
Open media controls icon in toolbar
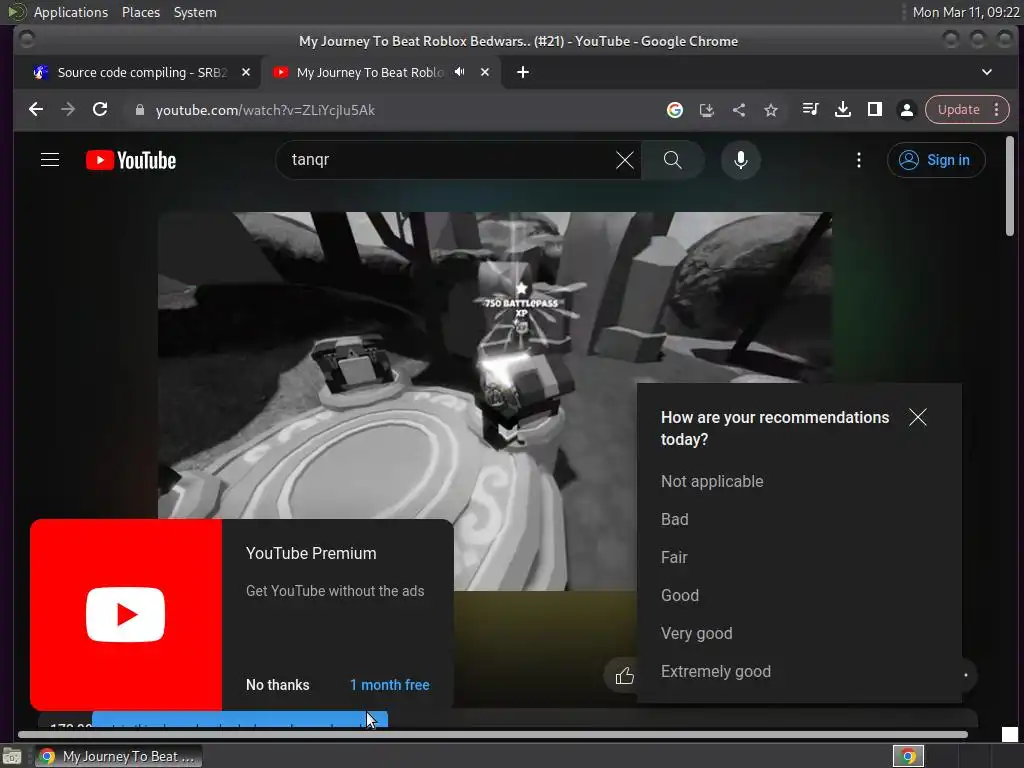pos(810,110)
